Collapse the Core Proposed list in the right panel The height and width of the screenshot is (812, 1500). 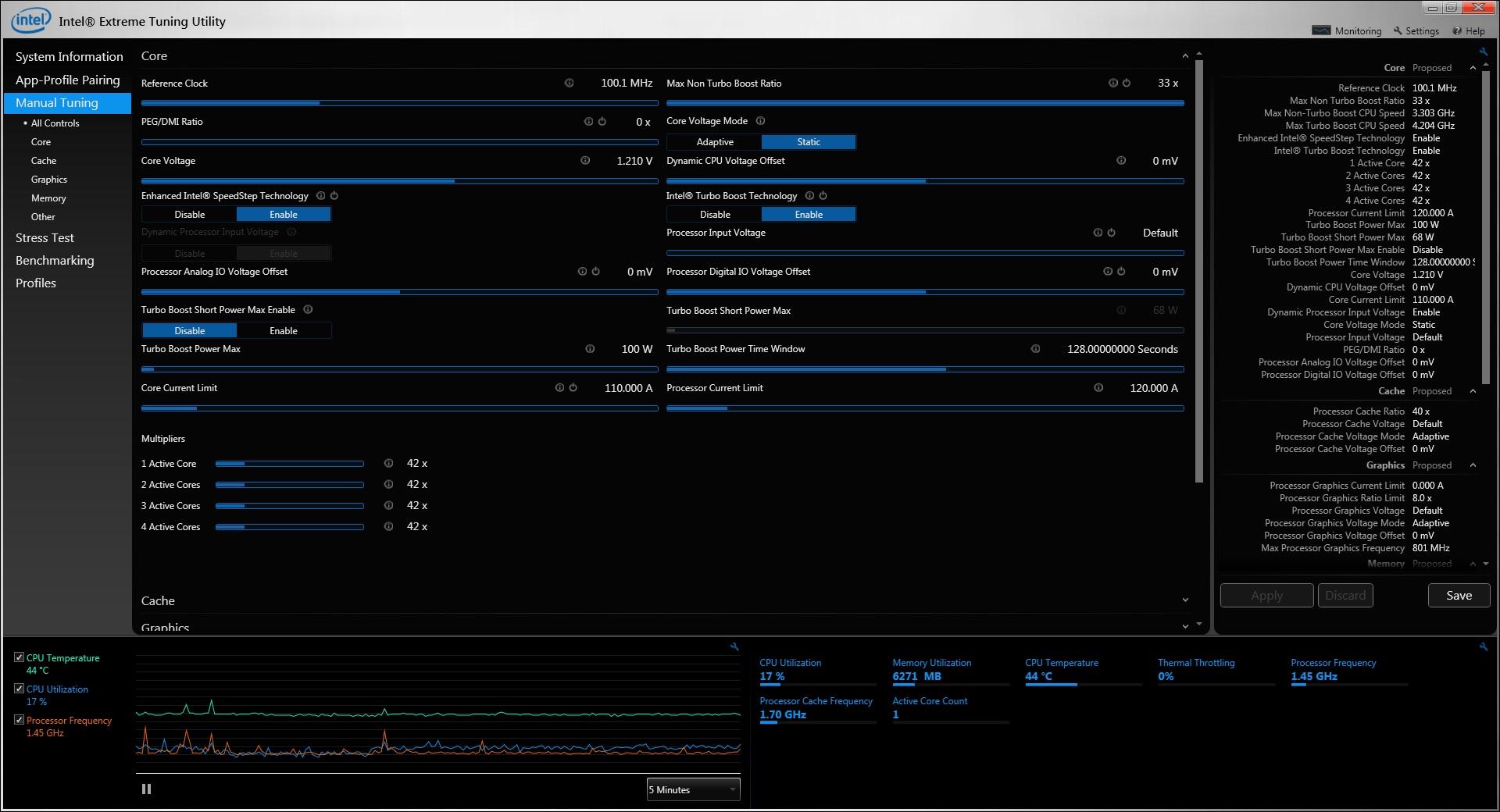point(1473,68)
